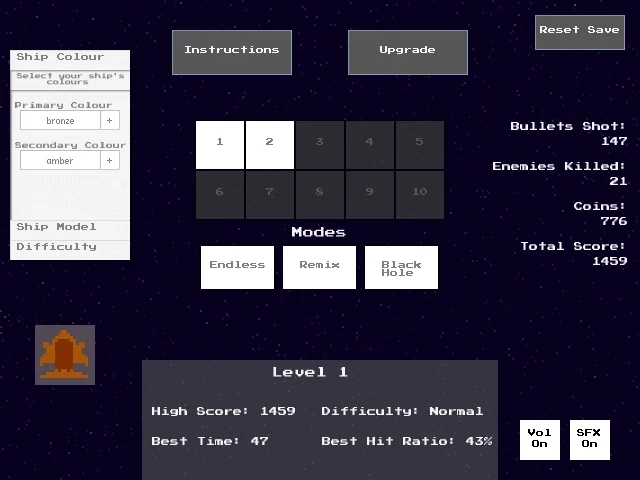Start Remix mode
This screenshot has height=480, width=640.
(x=319, y=267)
